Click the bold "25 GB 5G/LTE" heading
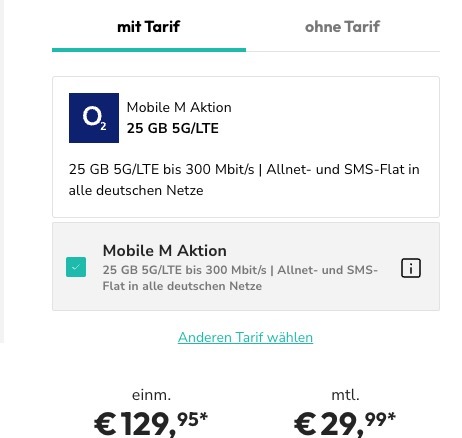Screen dimensions: 462x438 pyautogui.click(x=173, y=128)
